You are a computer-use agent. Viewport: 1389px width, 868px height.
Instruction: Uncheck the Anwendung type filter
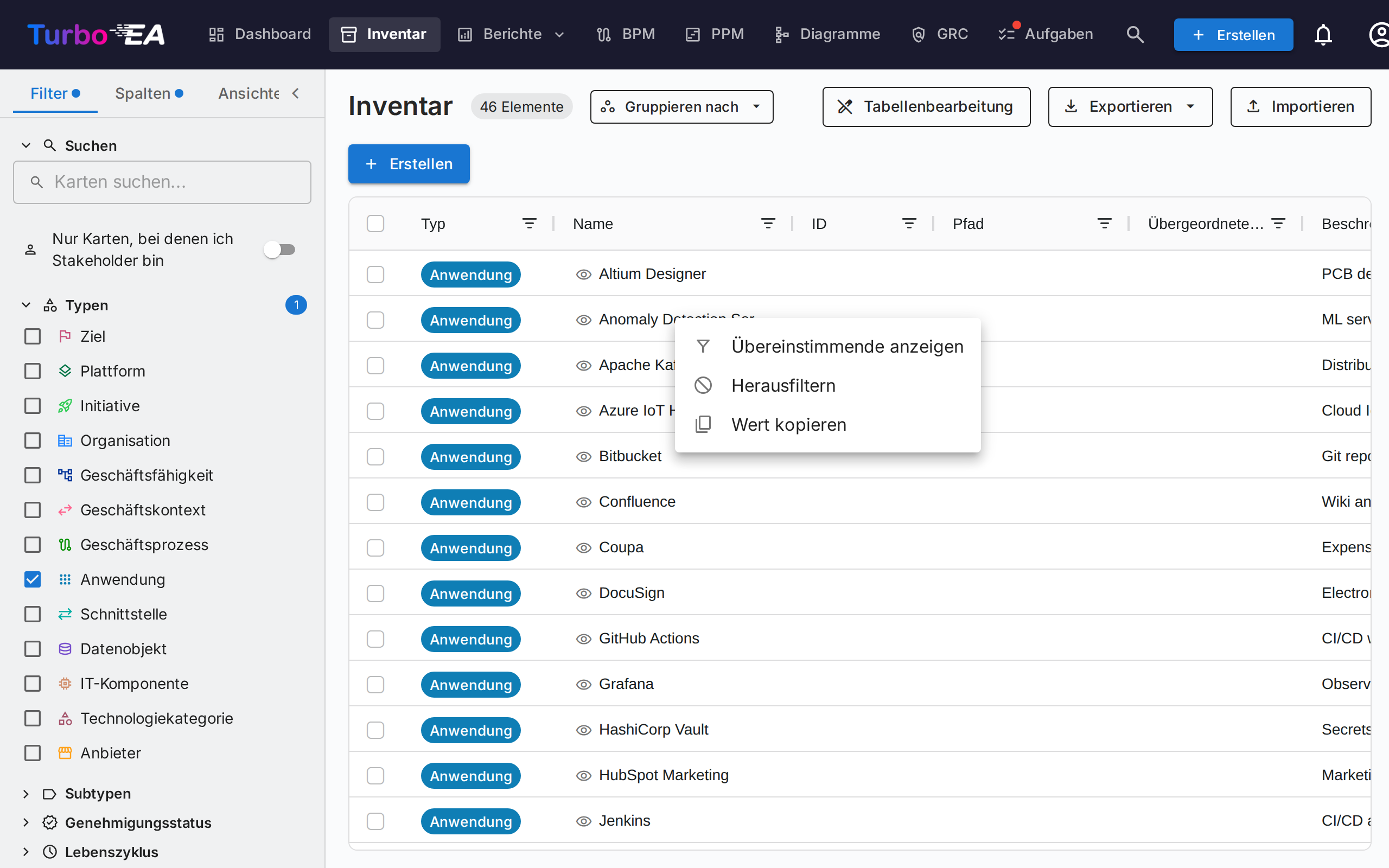(33, 579)
